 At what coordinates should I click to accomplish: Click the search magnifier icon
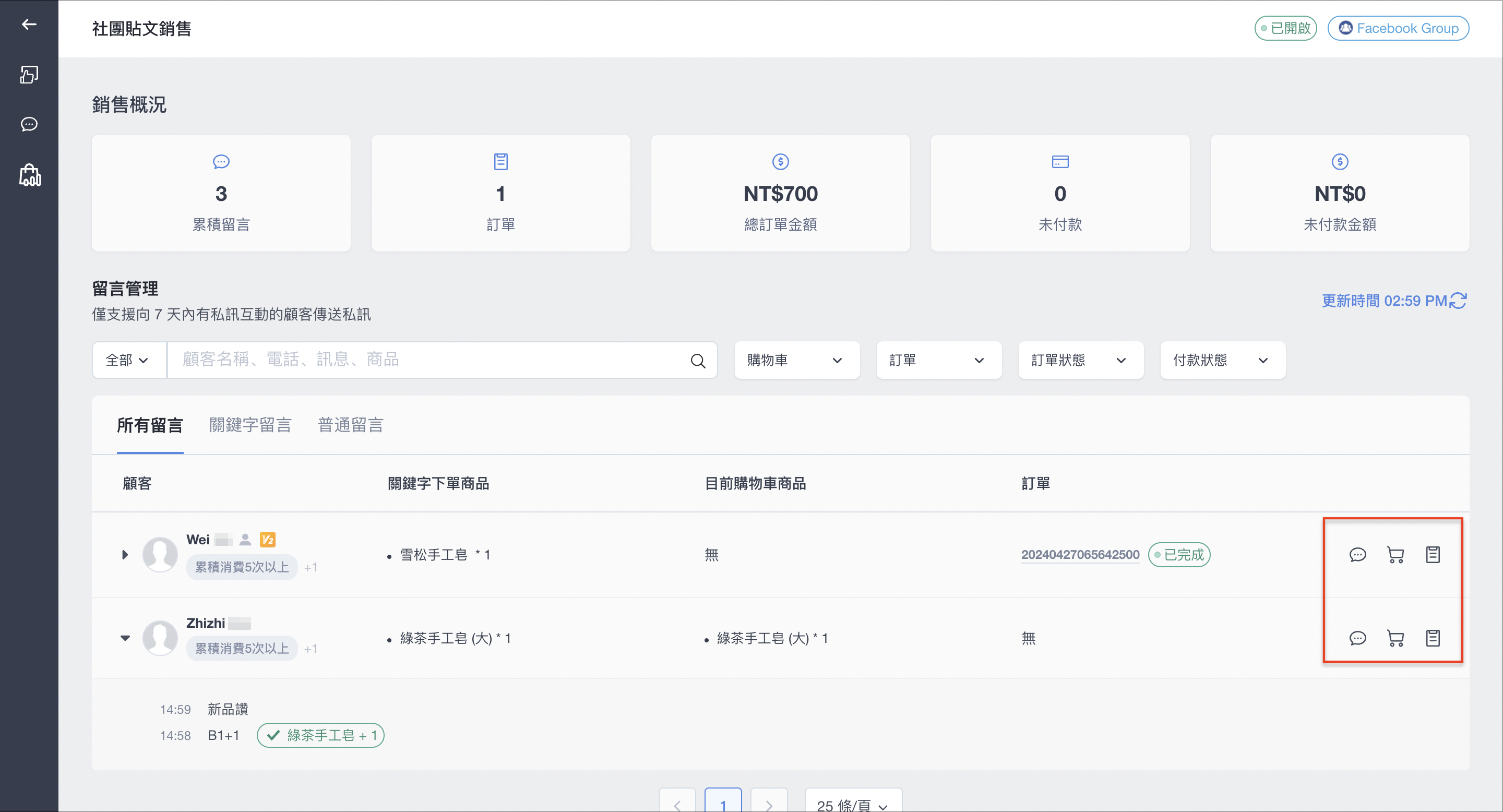698,361
